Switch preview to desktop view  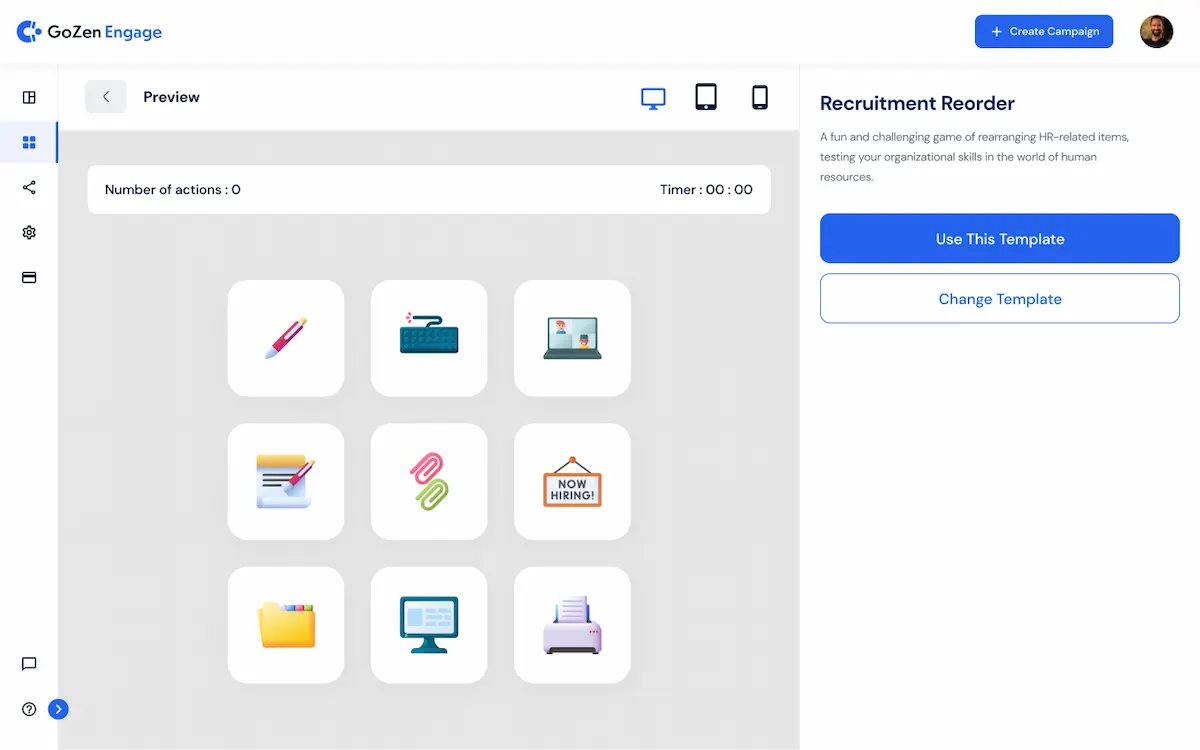click(653, 97)
